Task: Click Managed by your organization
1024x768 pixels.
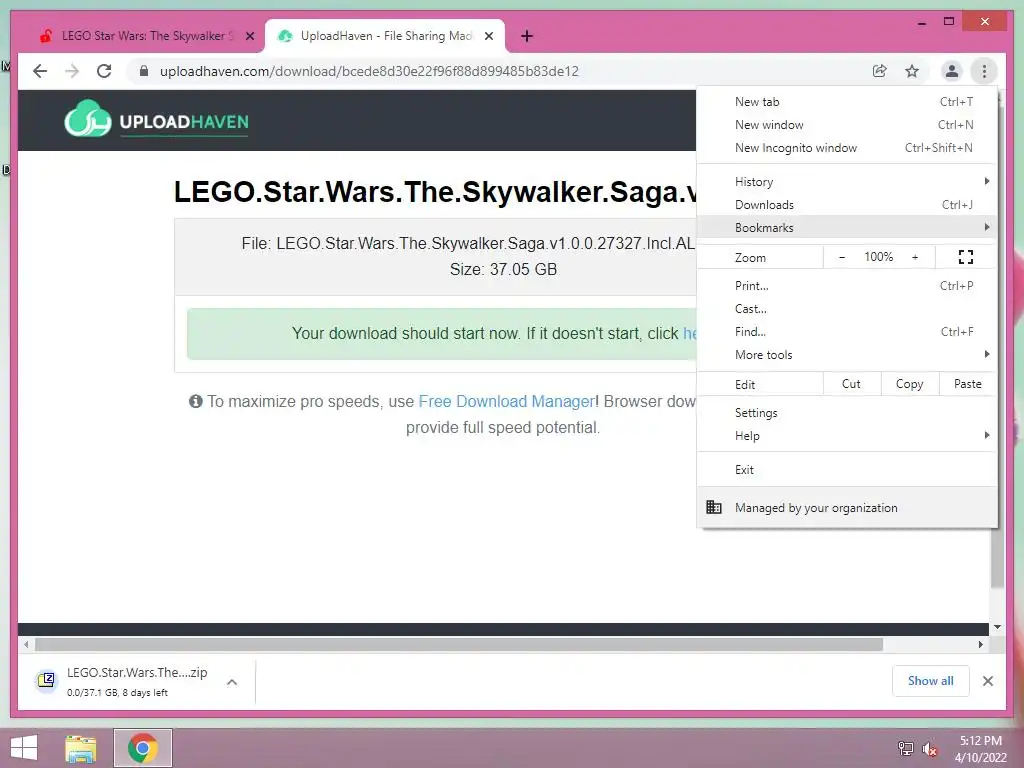Action: (847, 507)
